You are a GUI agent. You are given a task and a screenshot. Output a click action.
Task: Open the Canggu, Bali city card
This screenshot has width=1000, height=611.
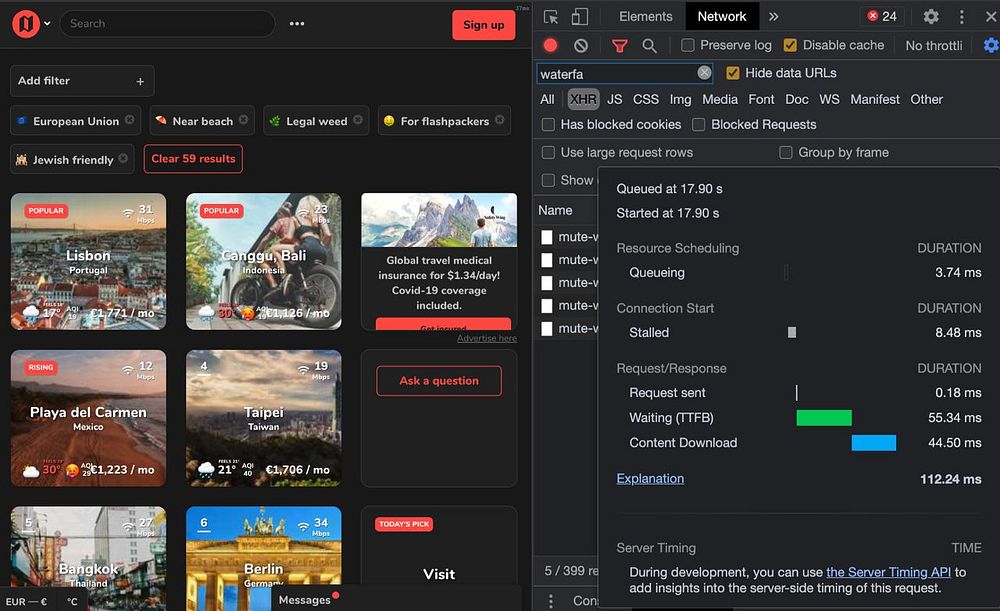263,261
